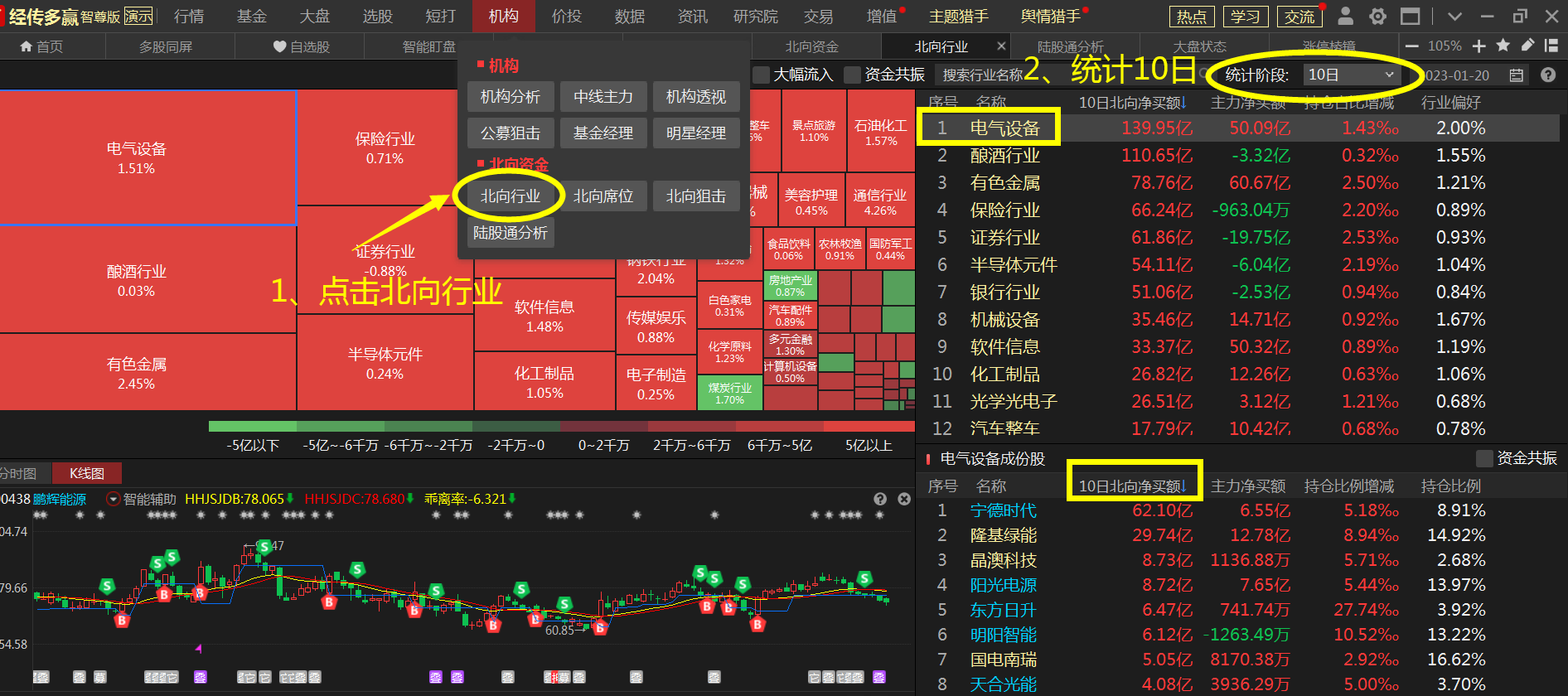Open the 研究院 menu

tap(756, 17)
